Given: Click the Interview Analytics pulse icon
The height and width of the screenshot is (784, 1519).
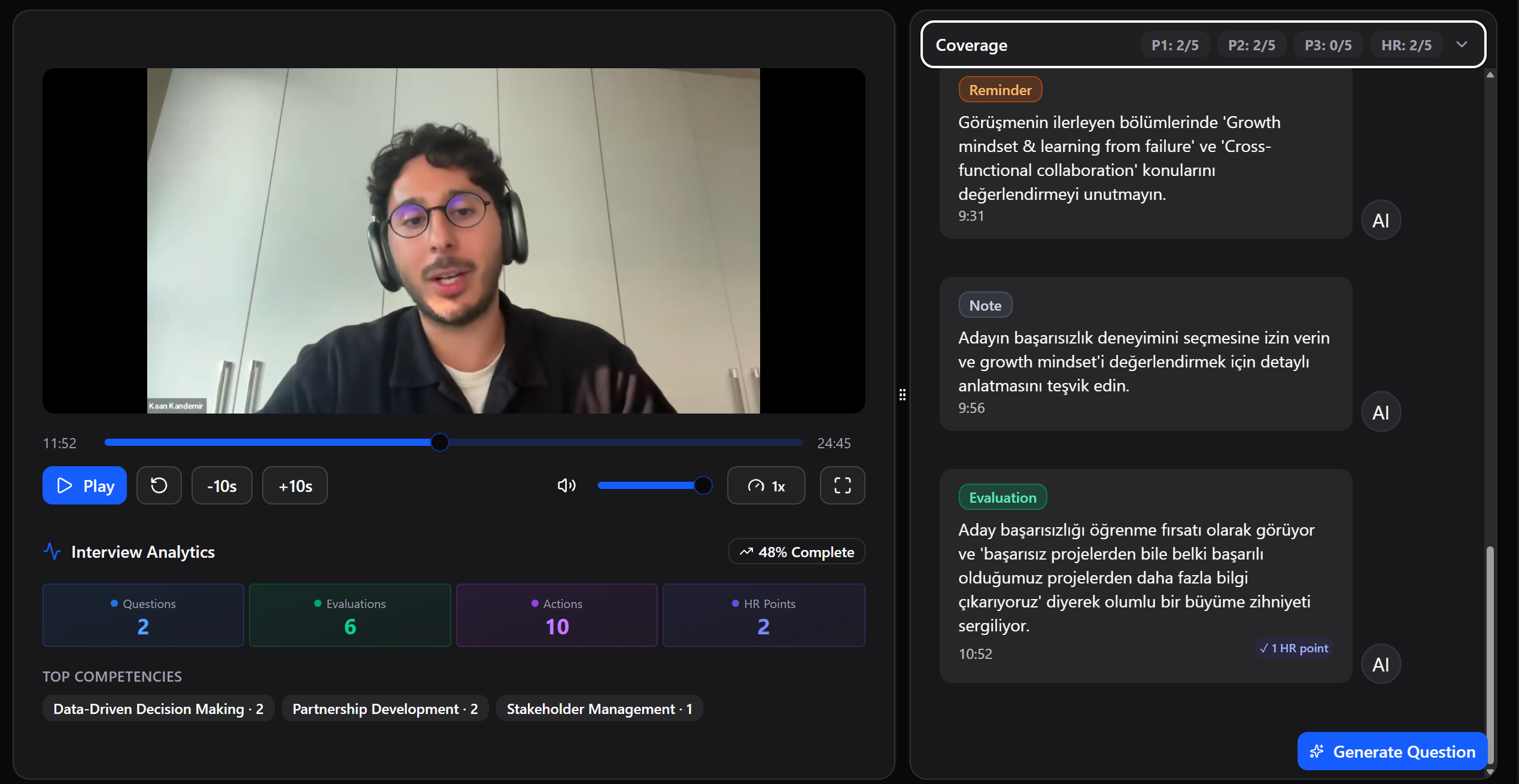Looking at the screenshot, I should tap(53, 551).
